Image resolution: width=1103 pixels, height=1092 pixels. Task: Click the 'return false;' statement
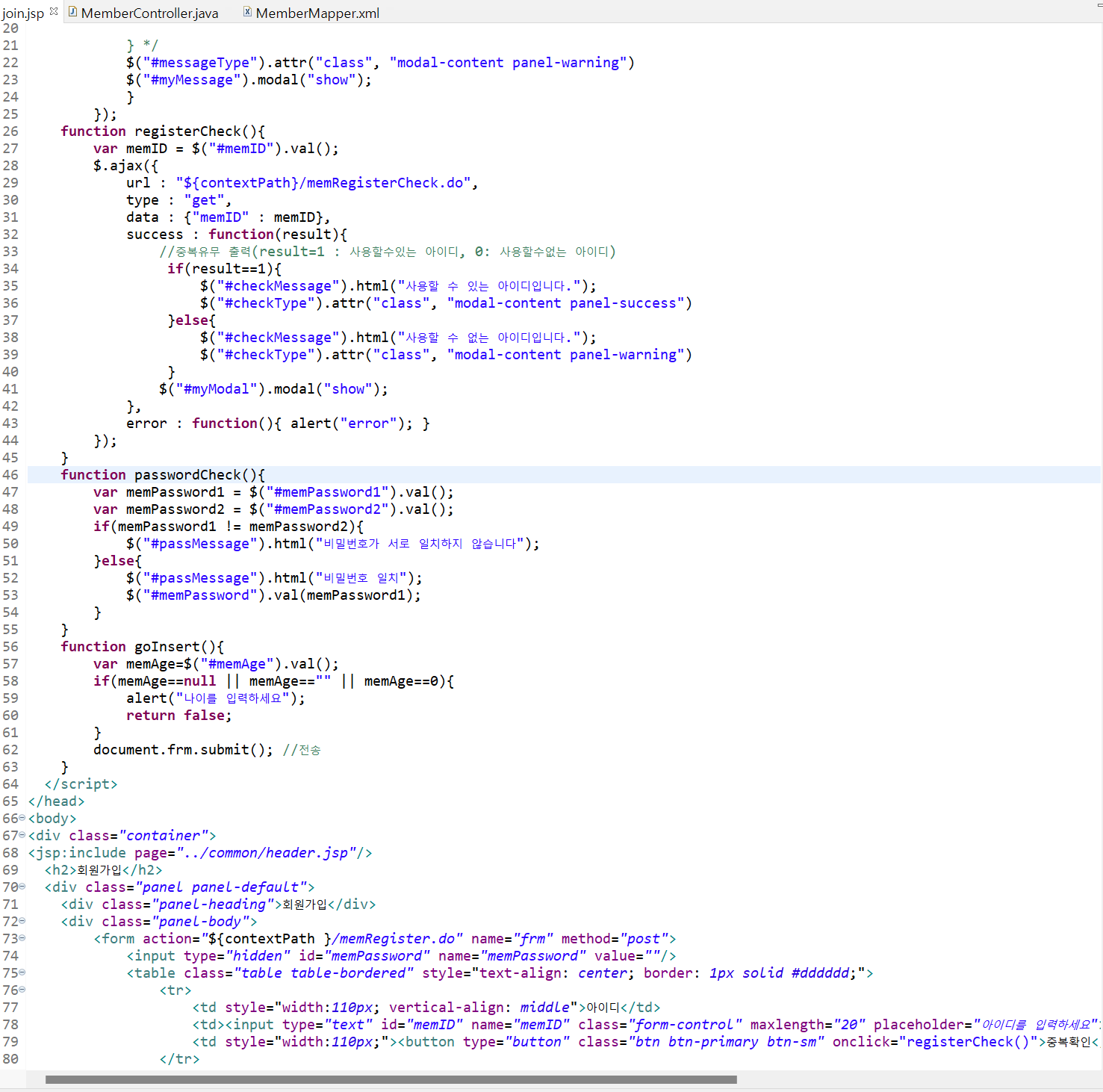click(x=179, y=716)
